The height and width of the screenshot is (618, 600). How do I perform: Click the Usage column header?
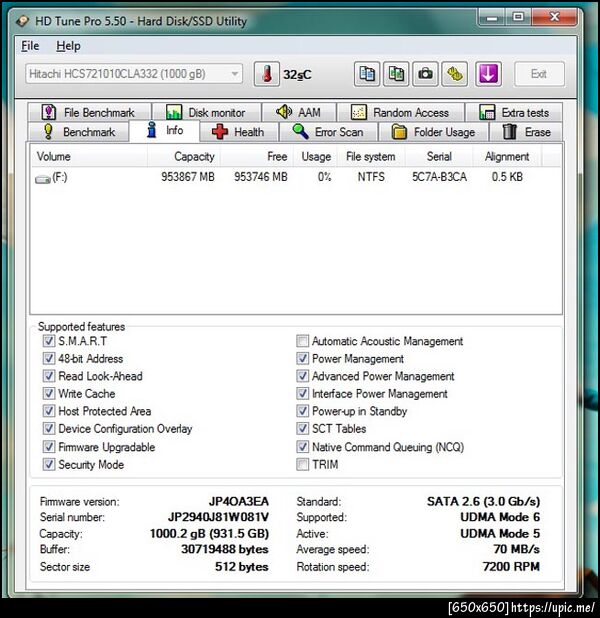coord(316,156)
